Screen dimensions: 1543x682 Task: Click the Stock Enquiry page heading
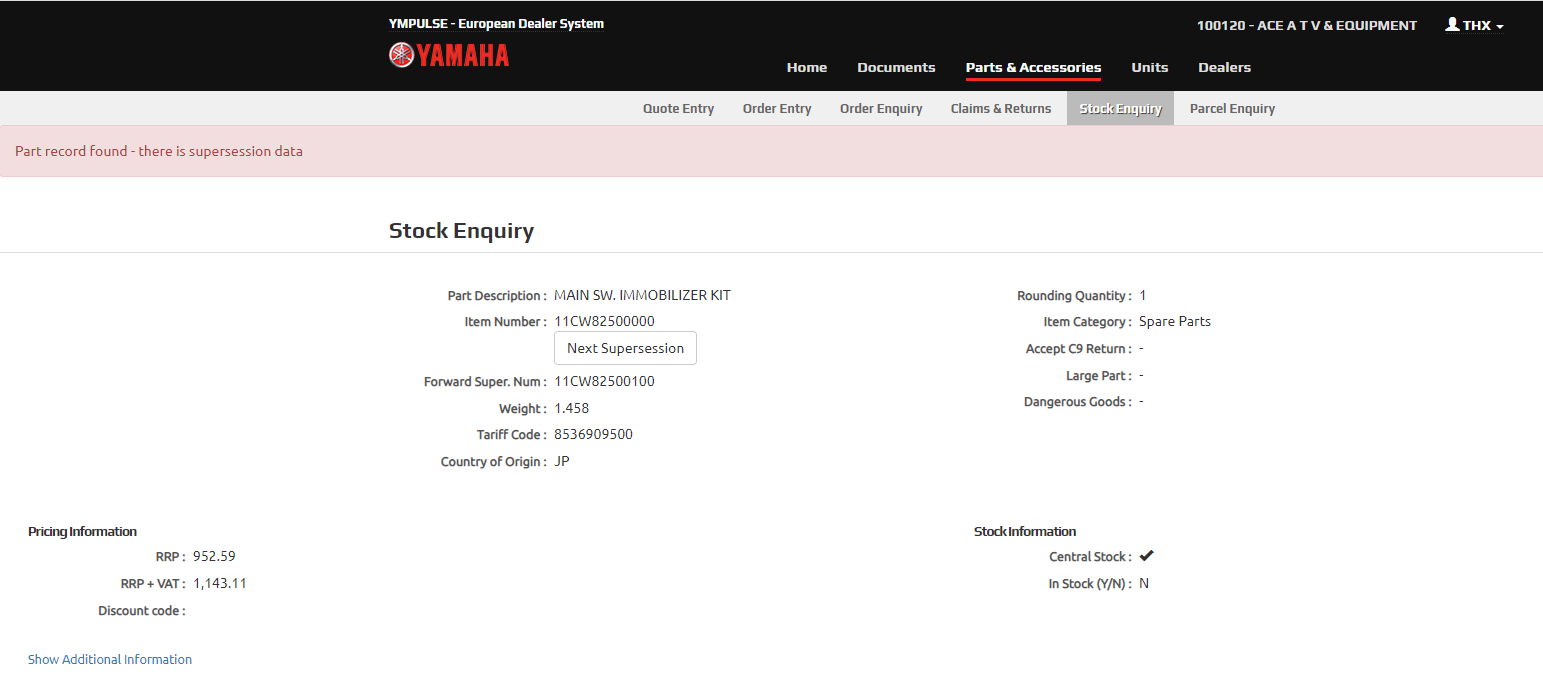tap(461, 231)
